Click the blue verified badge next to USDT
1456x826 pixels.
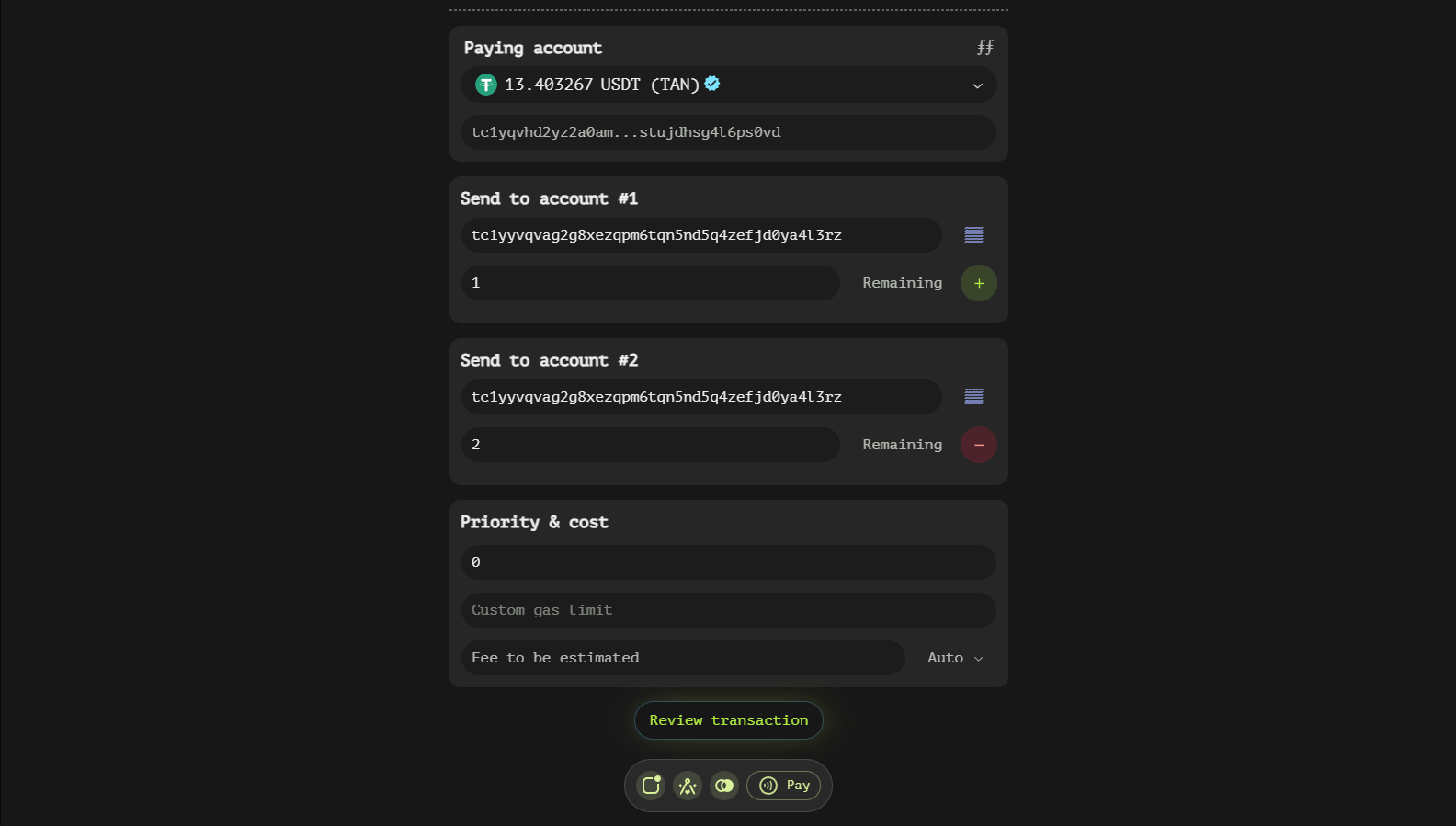point(712,84)
